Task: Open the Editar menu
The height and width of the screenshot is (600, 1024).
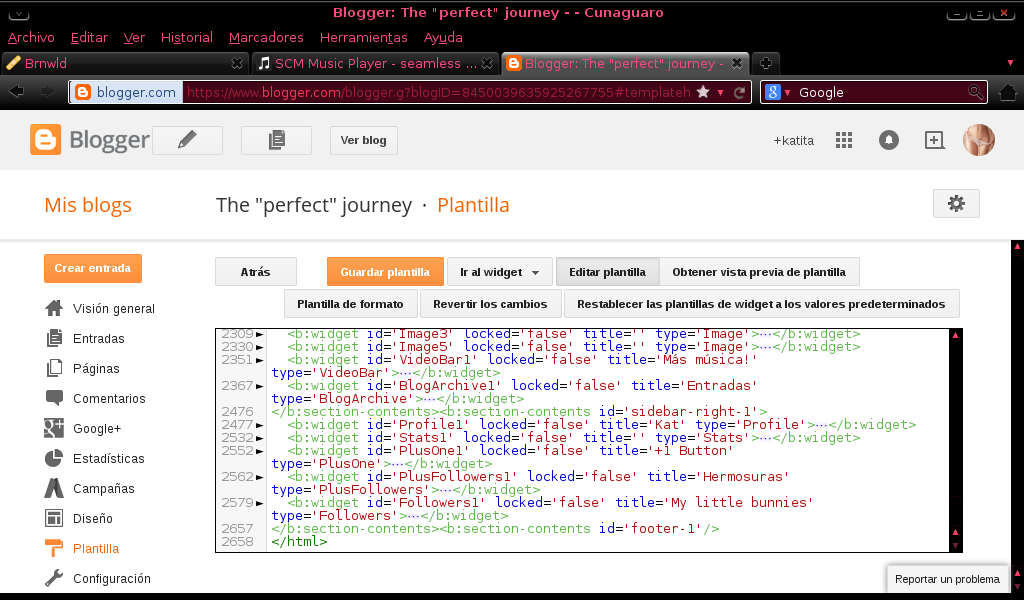Action: [x=89, y=37]
